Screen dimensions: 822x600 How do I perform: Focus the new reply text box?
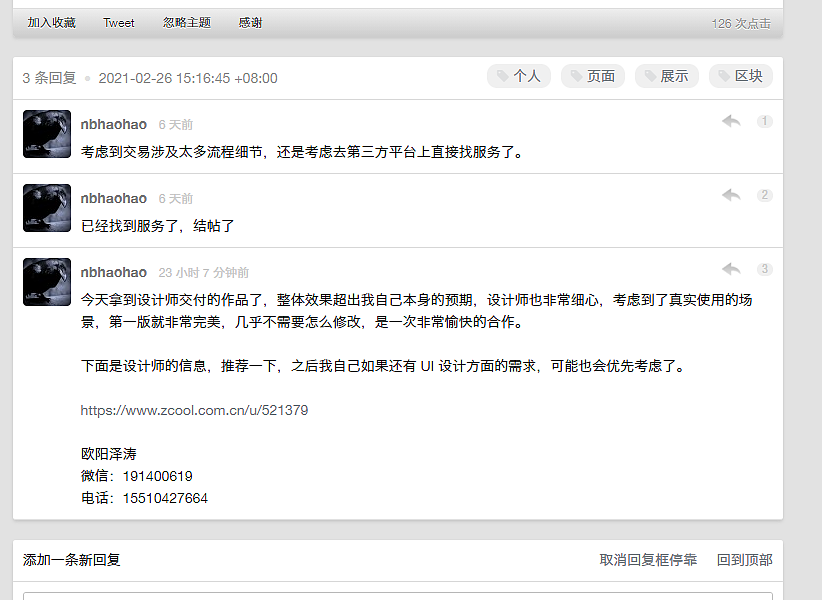397,595
